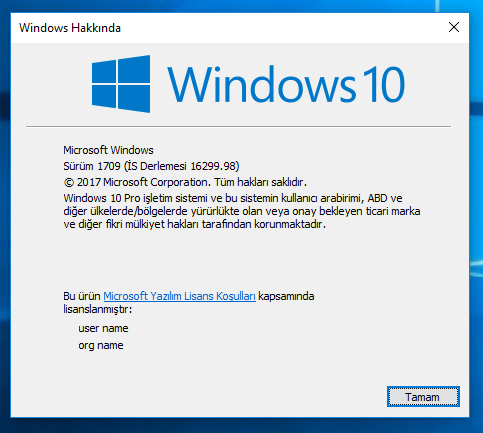Click the Windows 10 Pro işletim sistemi paragraph
The width and height of the screenshot is (483, 433).
[242, 211]
